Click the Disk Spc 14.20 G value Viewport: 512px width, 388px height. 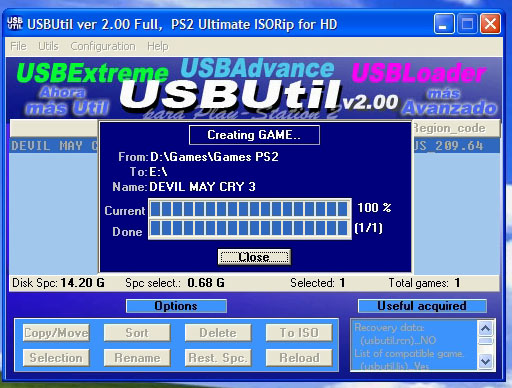pyautogui.click(x=82, y=283)
